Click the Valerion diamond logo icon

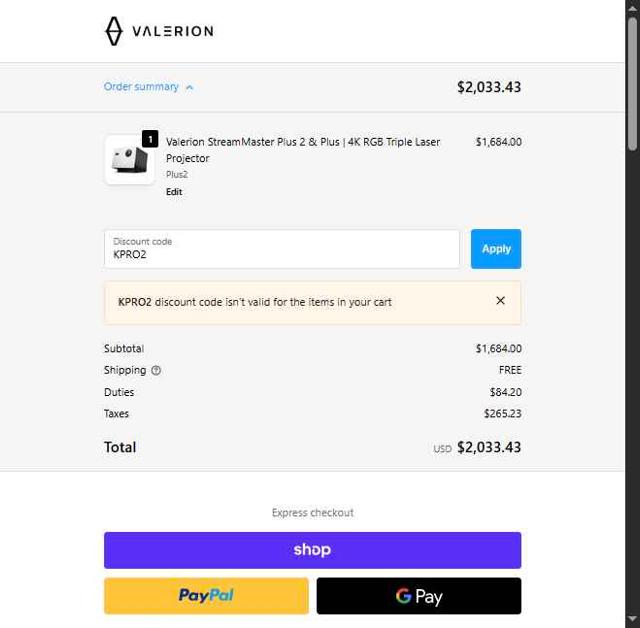(x=114, y=31)
